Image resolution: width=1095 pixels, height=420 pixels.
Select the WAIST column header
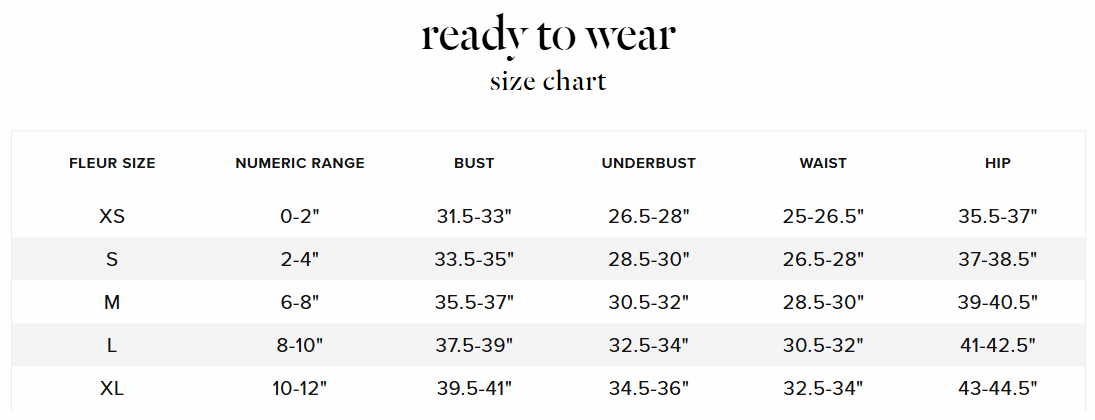(823, 163)
